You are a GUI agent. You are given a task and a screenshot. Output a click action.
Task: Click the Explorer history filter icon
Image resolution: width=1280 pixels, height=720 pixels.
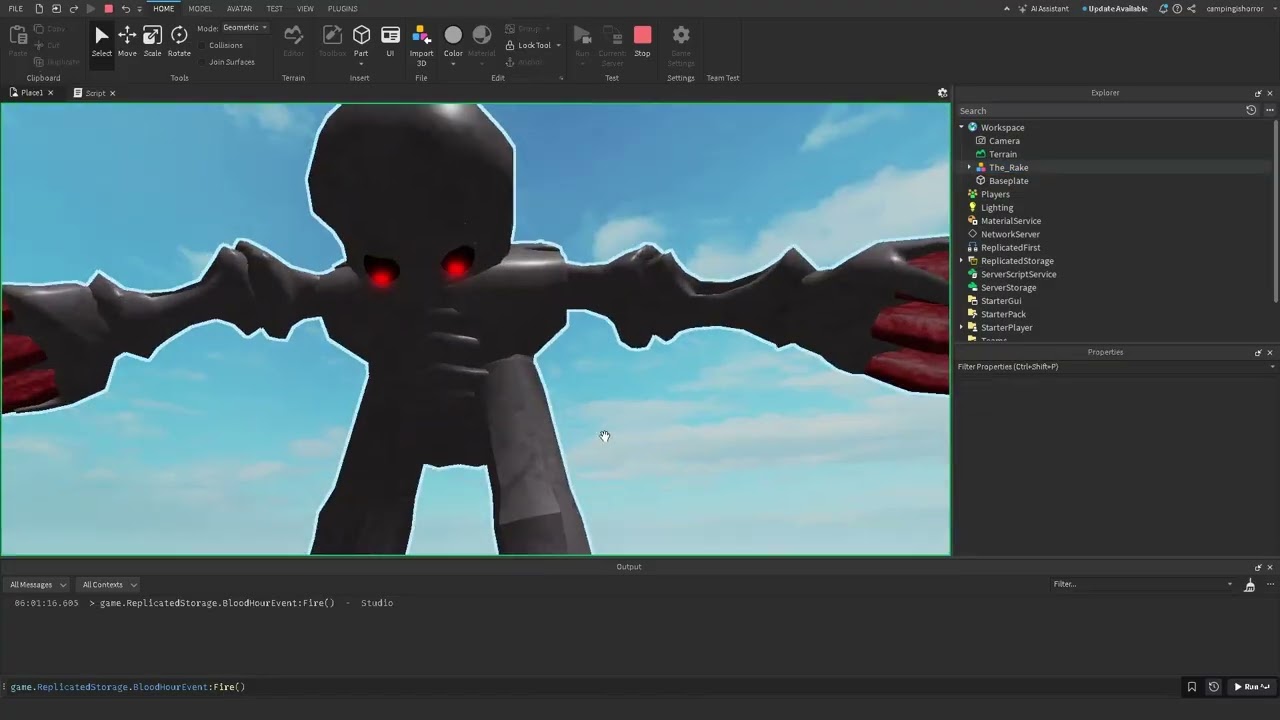(x=1251, y=110)
